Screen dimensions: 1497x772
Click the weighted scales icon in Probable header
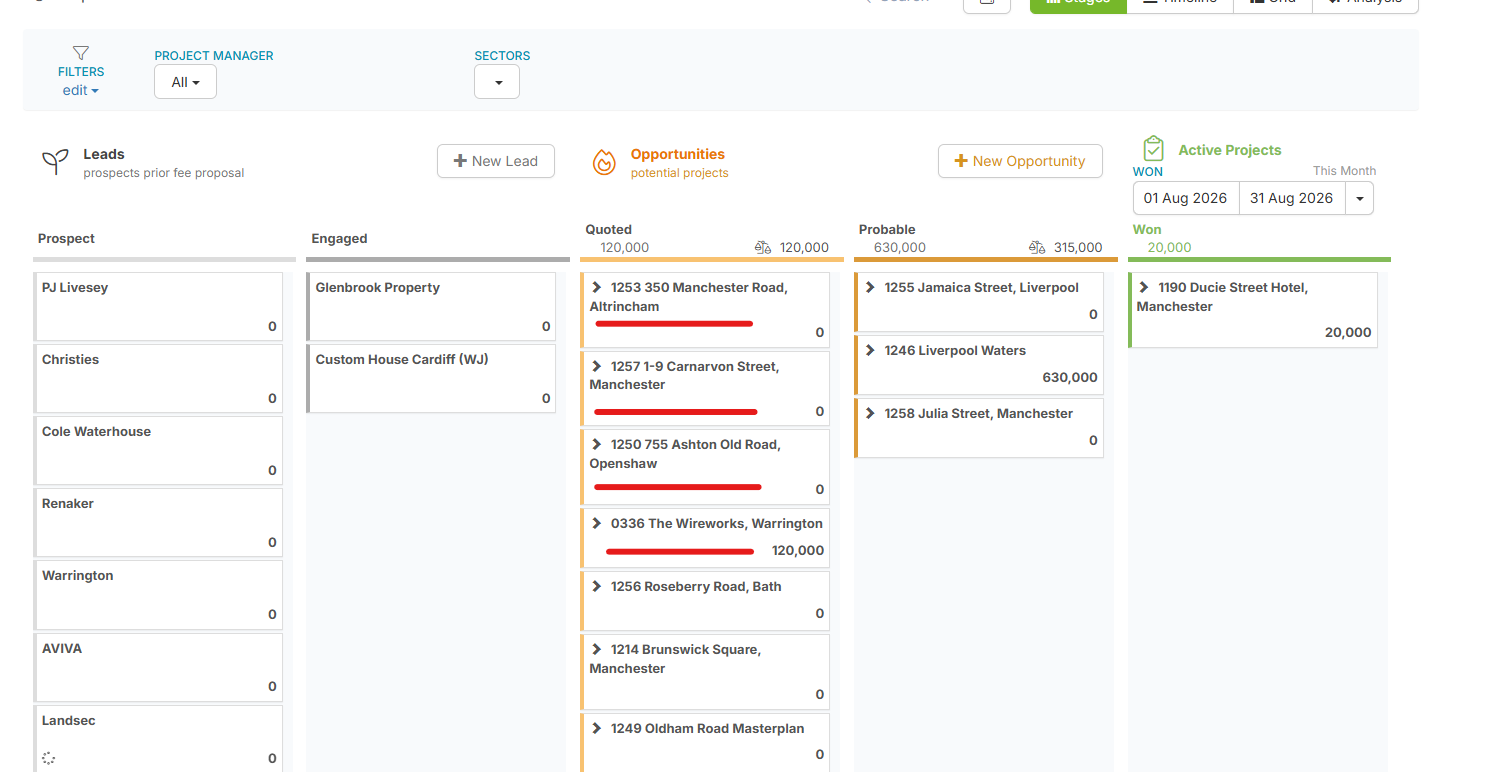pos(1037,247)
